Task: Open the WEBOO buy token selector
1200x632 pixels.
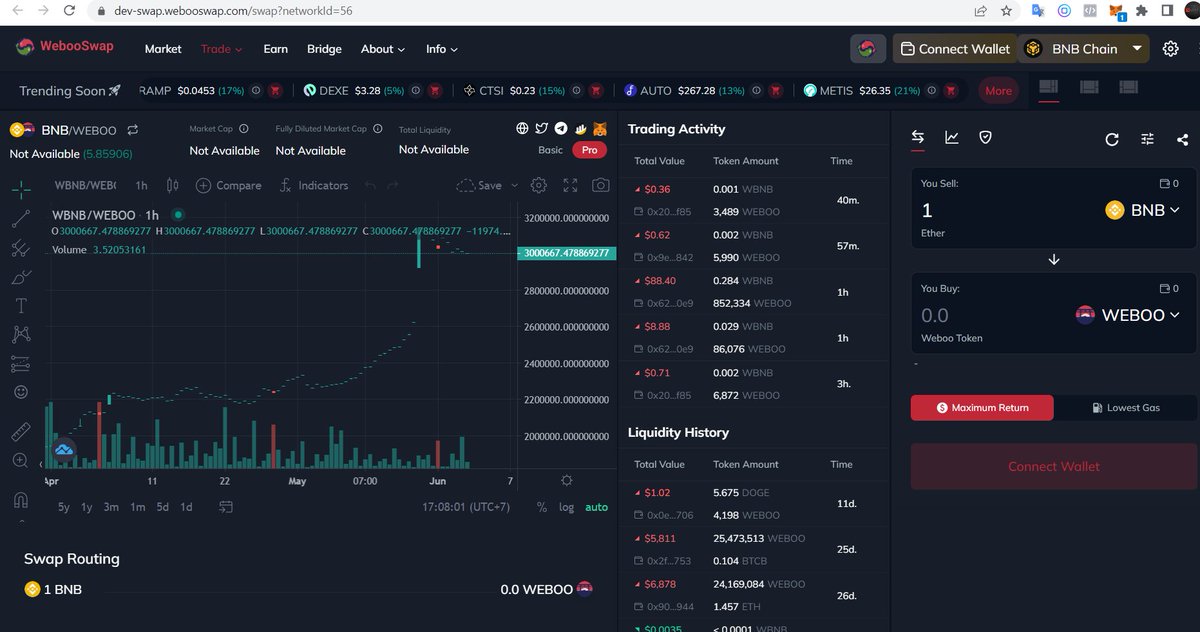Action: coord(1126,315)
